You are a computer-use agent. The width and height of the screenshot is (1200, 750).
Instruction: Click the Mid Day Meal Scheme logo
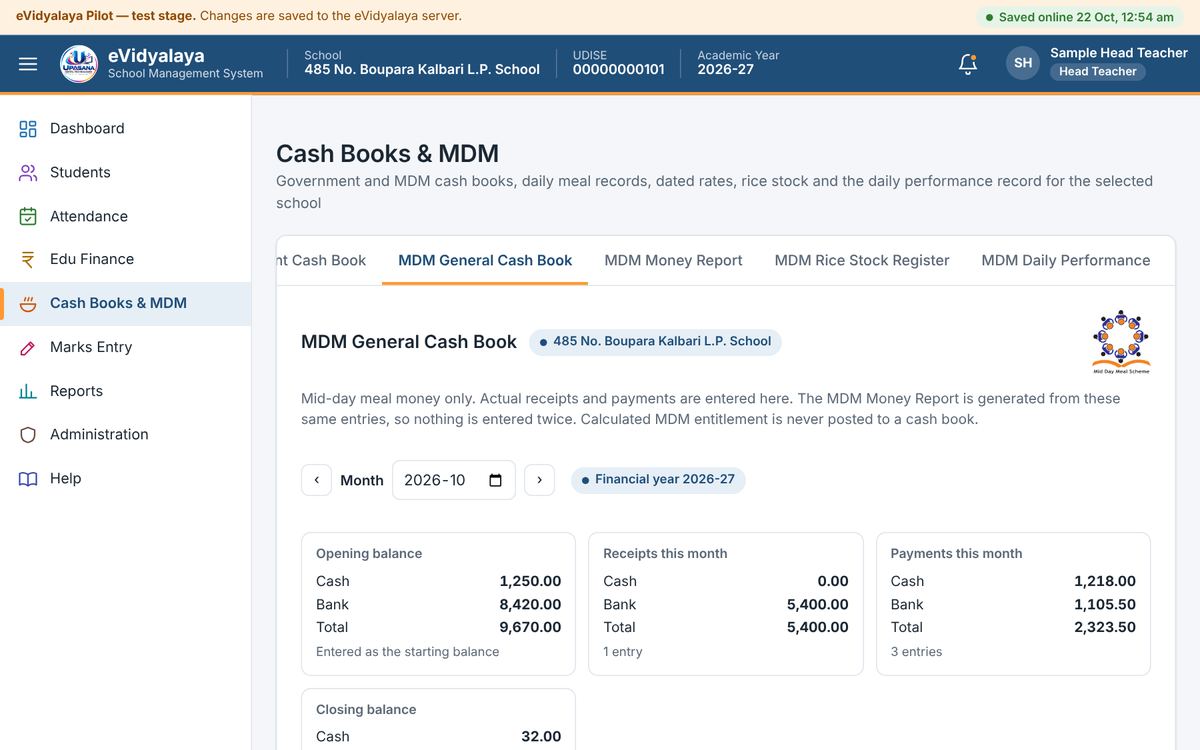1121,342
